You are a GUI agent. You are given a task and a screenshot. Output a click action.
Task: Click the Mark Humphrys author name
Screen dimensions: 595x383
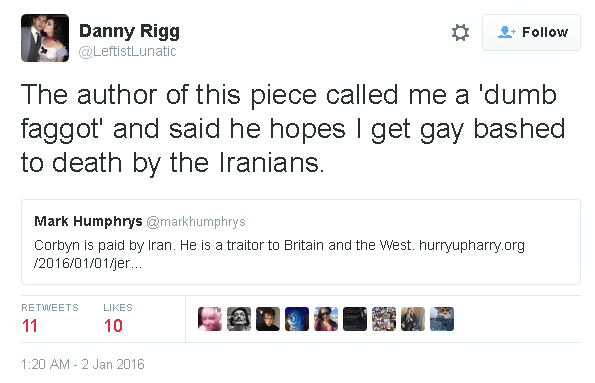[x=88, y=221]
